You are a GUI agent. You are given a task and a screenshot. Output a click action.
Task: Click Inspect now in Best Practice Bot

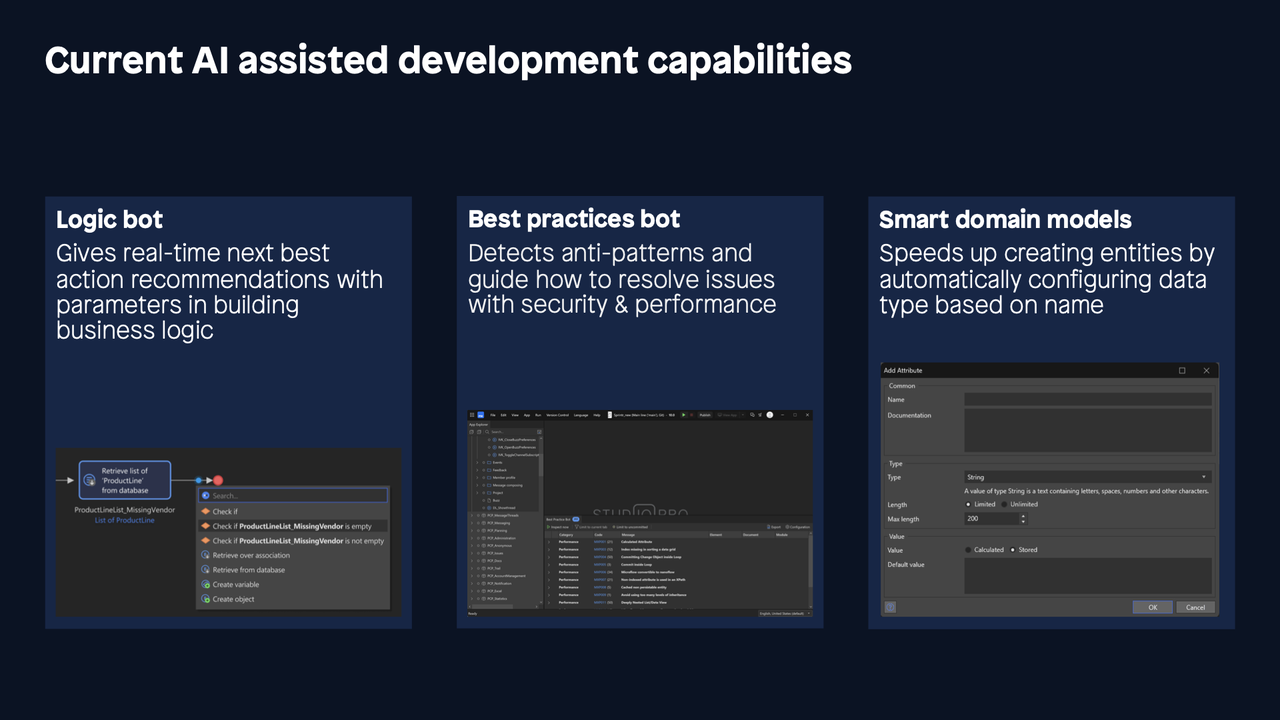(x=558, y=527)
